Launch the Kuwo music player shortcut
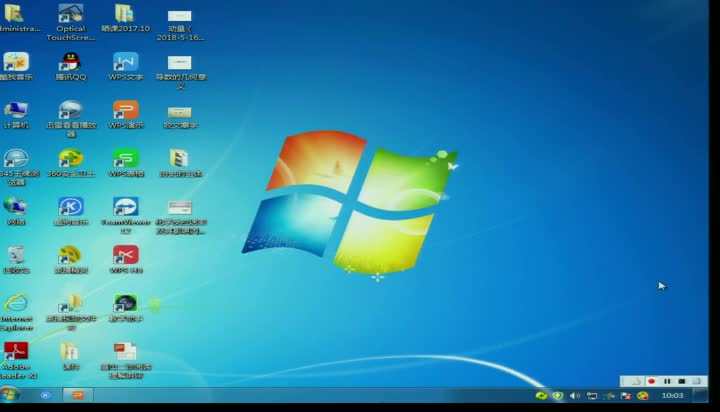The width and height of the screenshot is (720, 412). point(16,66)
